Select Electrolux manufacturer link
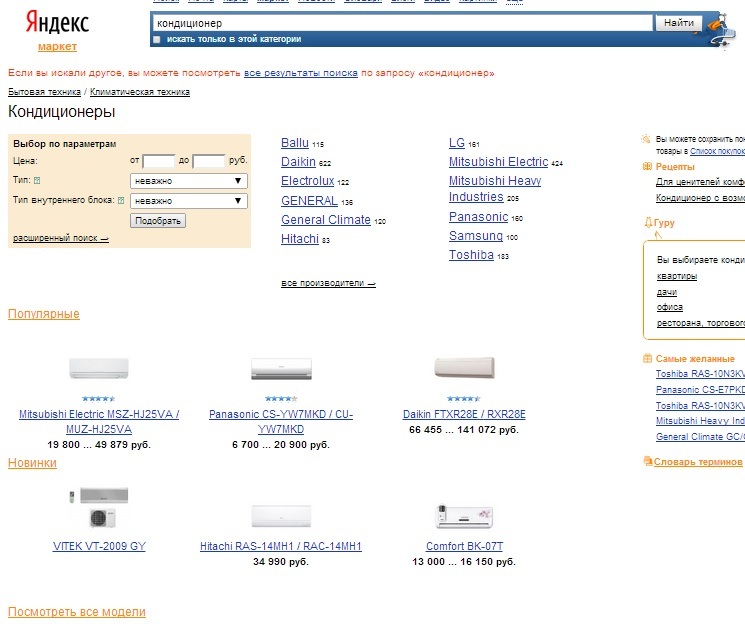Image resolution: width=745 pixels, height=624 pixels. tap(307, 181)
